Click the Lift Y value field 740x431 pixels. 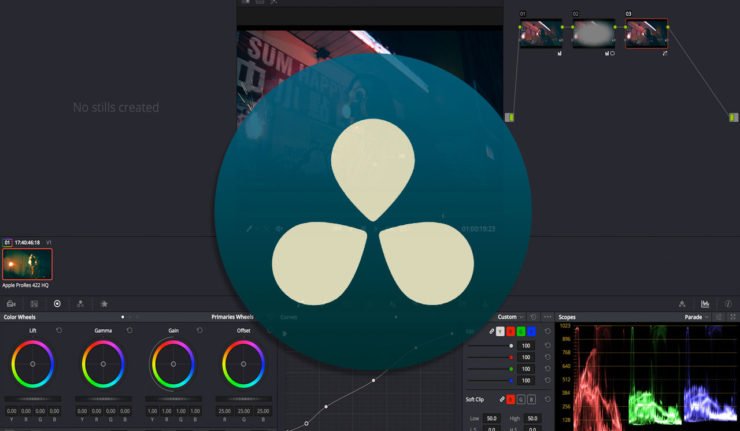[x=12, y=411]
